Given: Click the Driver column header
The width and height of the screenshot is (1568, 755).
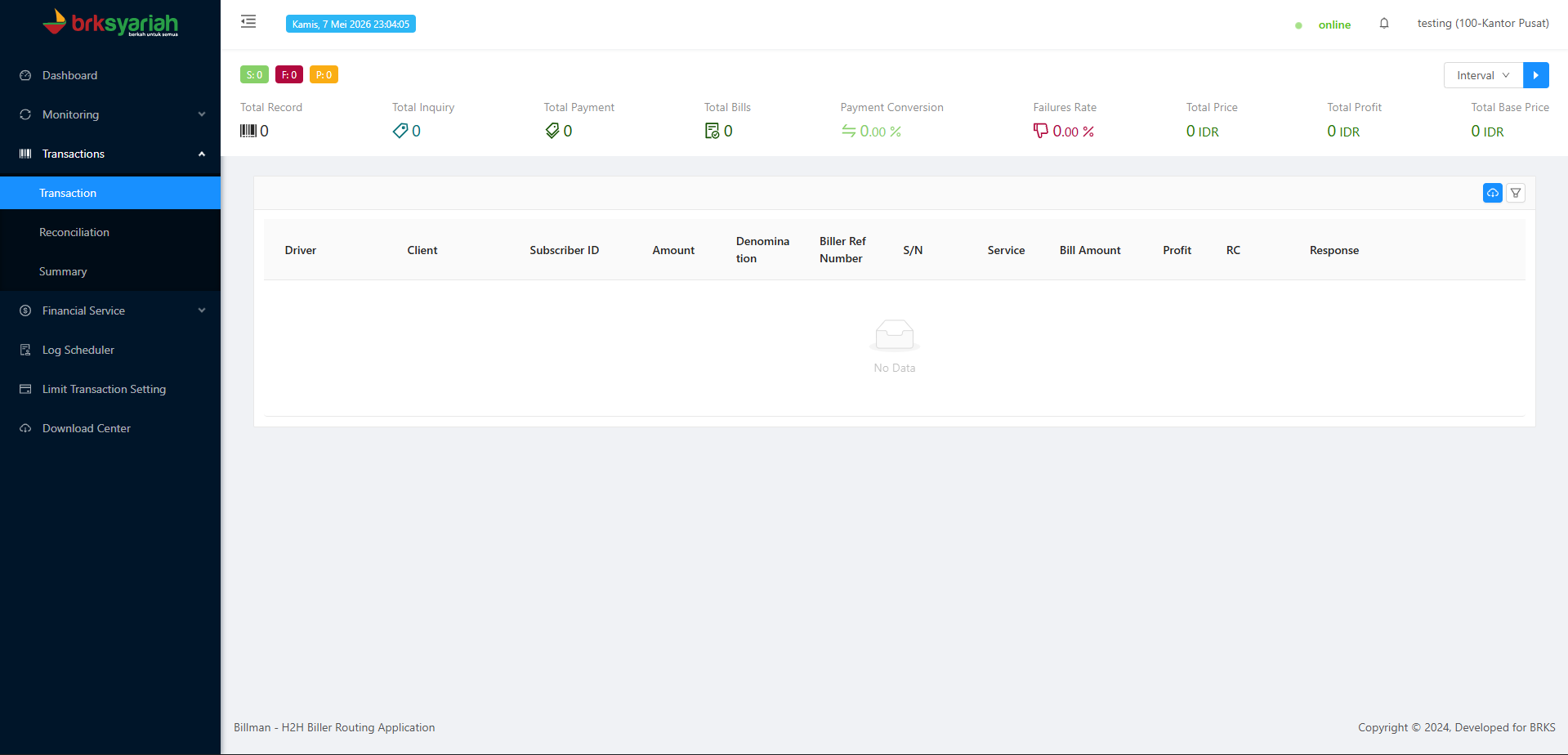Looking at the screenshot, I should coord(301,250).
